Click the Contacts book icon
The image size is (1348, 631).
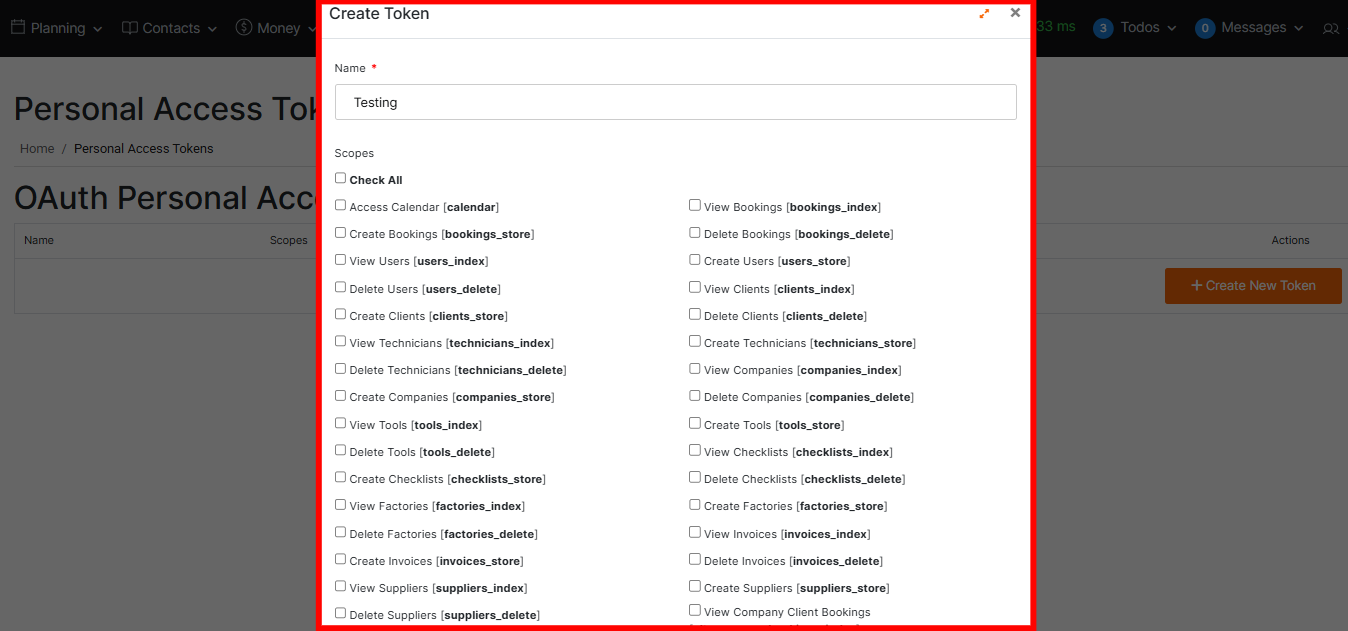(130, 28)
